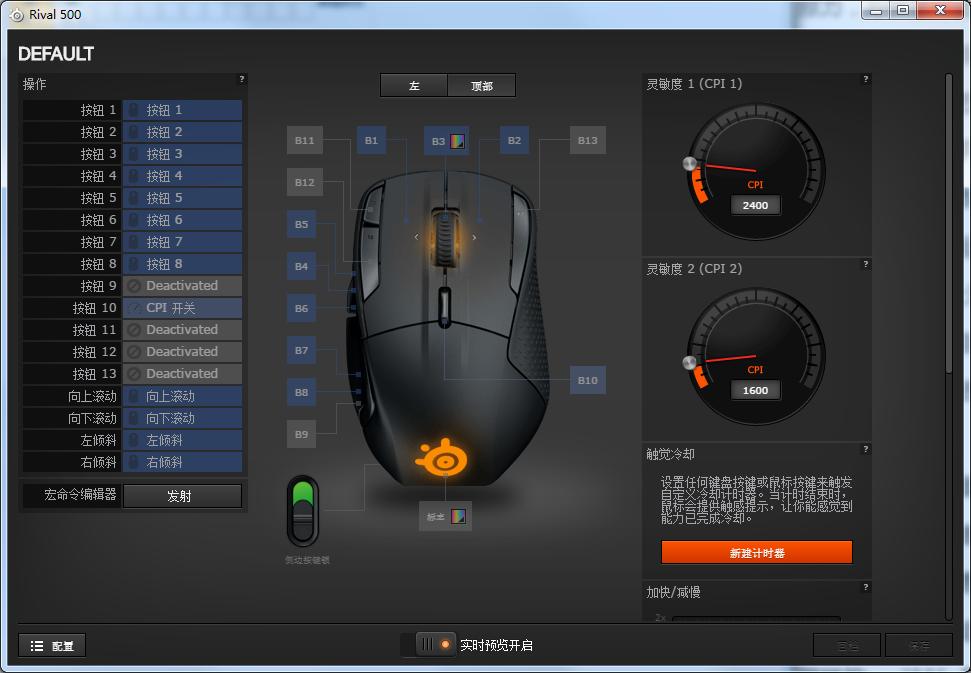Switch to the 左 view tab
Viewport: 971px width, 673px height.
[414, 86]
